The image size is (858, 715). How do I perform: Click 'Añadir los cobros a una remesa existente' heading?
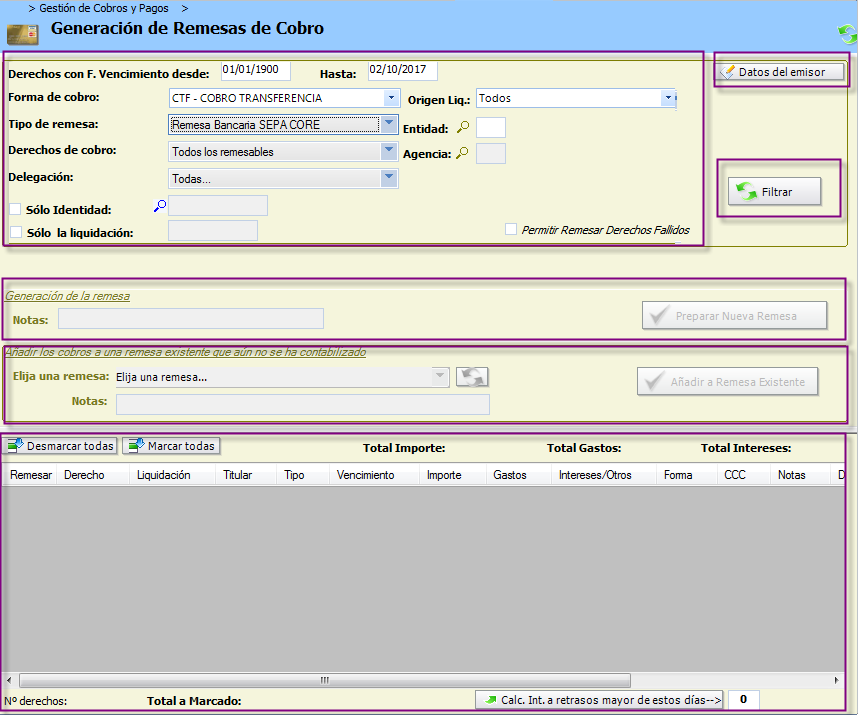coord(185,352)
